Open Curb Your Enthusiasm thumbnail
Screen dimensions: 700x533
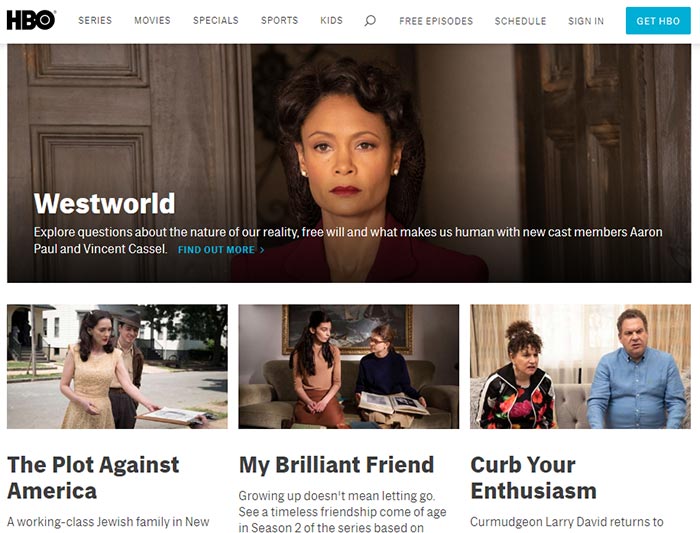(x=580, y=366)
